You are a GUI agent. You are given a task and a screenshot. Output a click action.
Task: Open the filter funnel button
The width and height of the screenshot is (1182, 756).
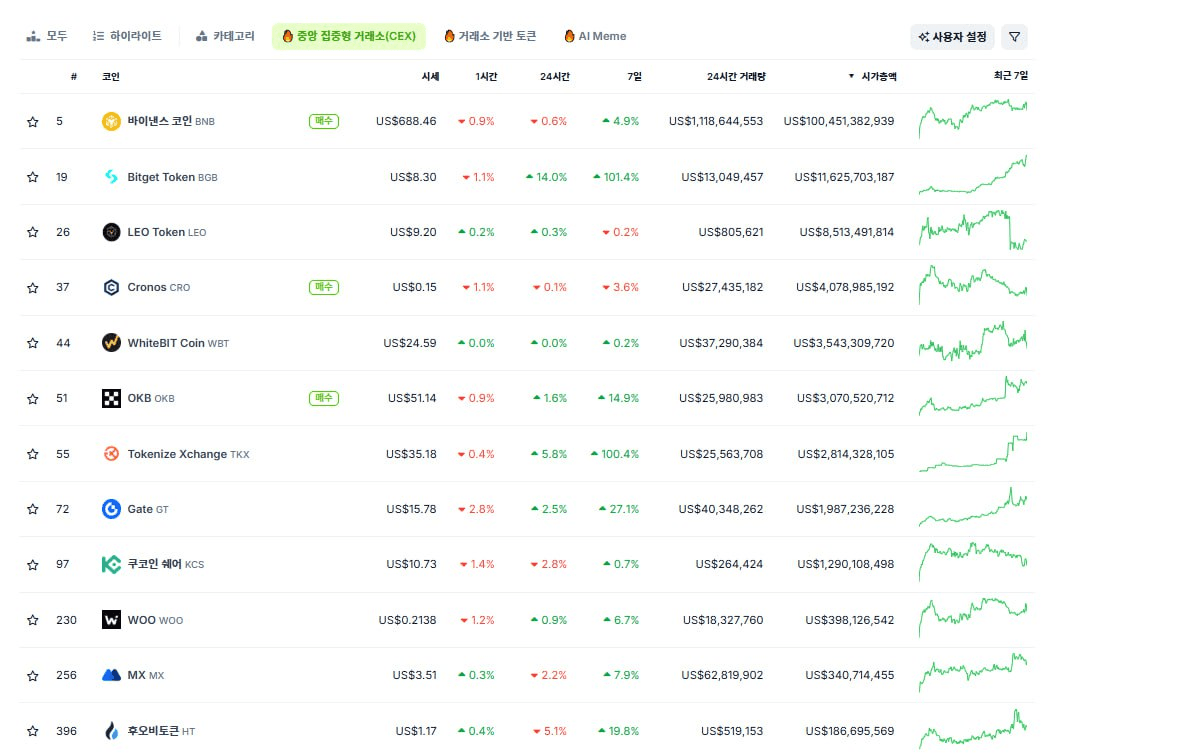click(x=1014, y=37)
